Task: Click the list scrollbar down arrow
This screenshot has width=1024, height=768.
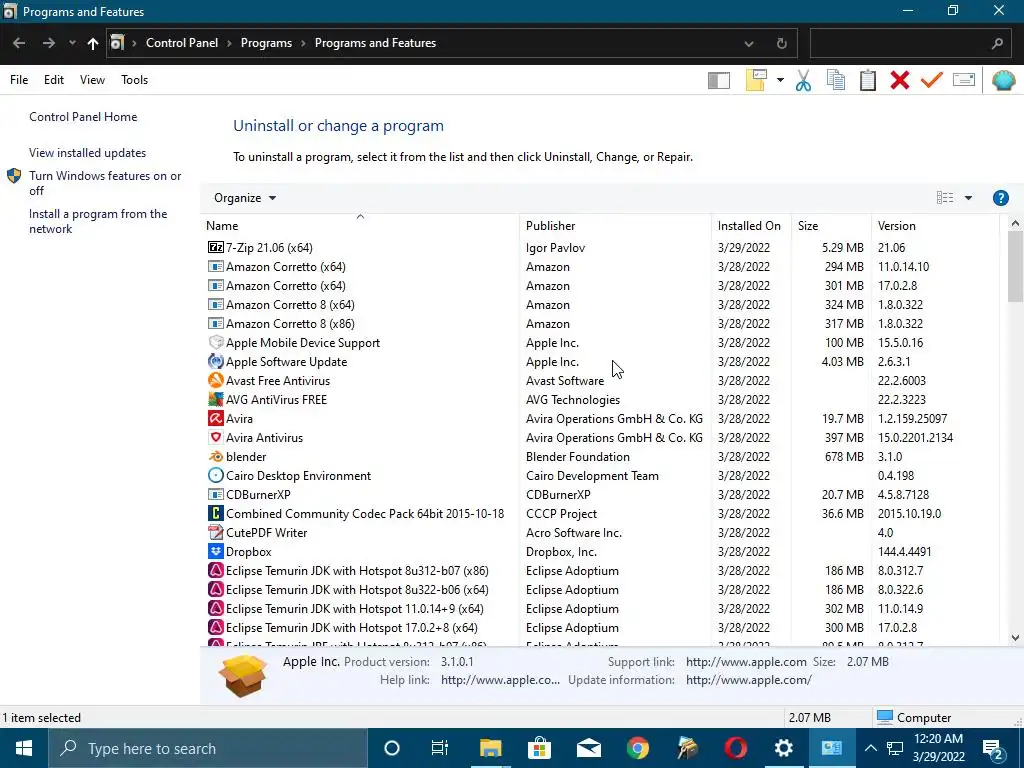Action: coord(1015,638)
